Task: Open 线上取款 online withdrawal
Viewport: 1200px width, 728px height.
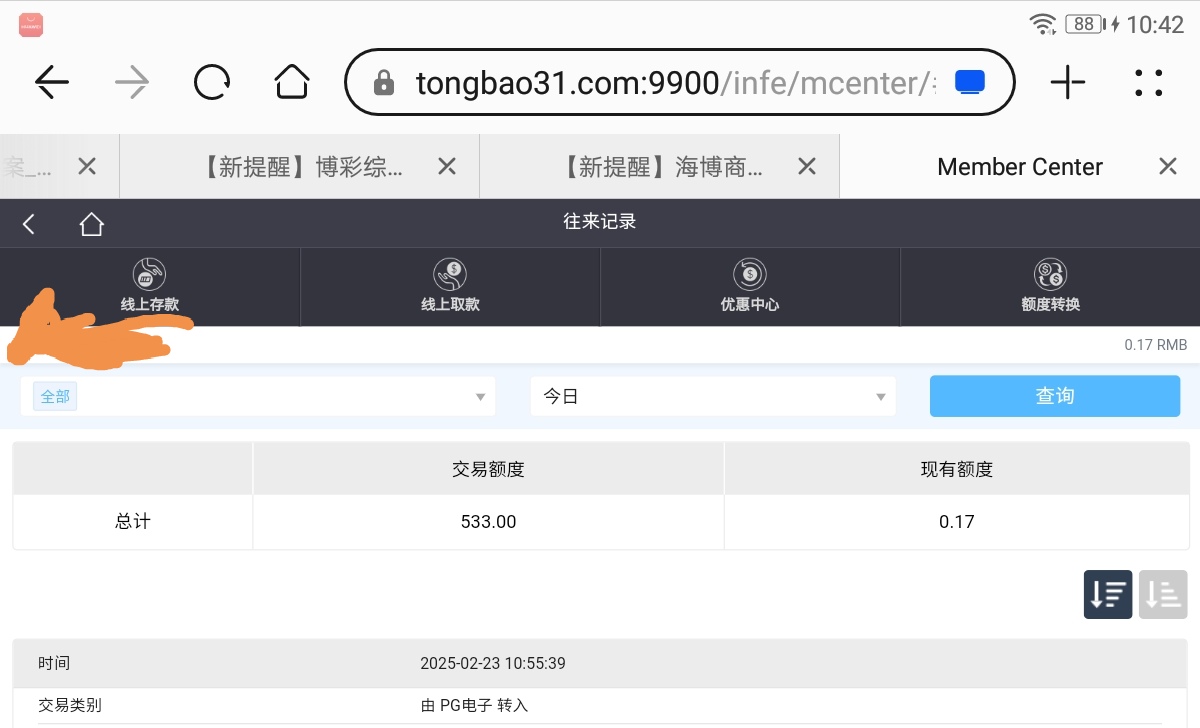Action: point(450,287)
